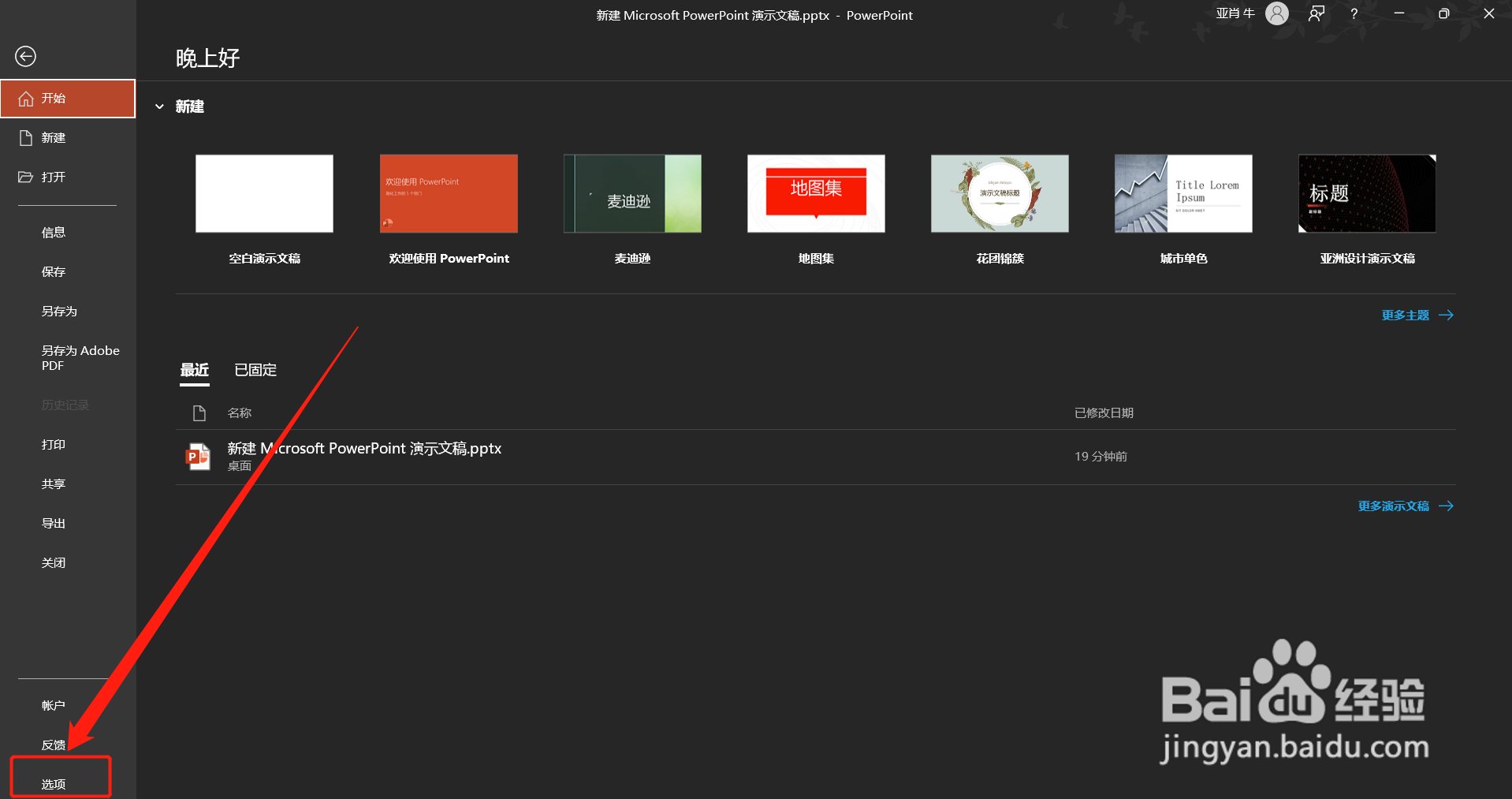Click the file type column header icon

(x=199, y=413)
